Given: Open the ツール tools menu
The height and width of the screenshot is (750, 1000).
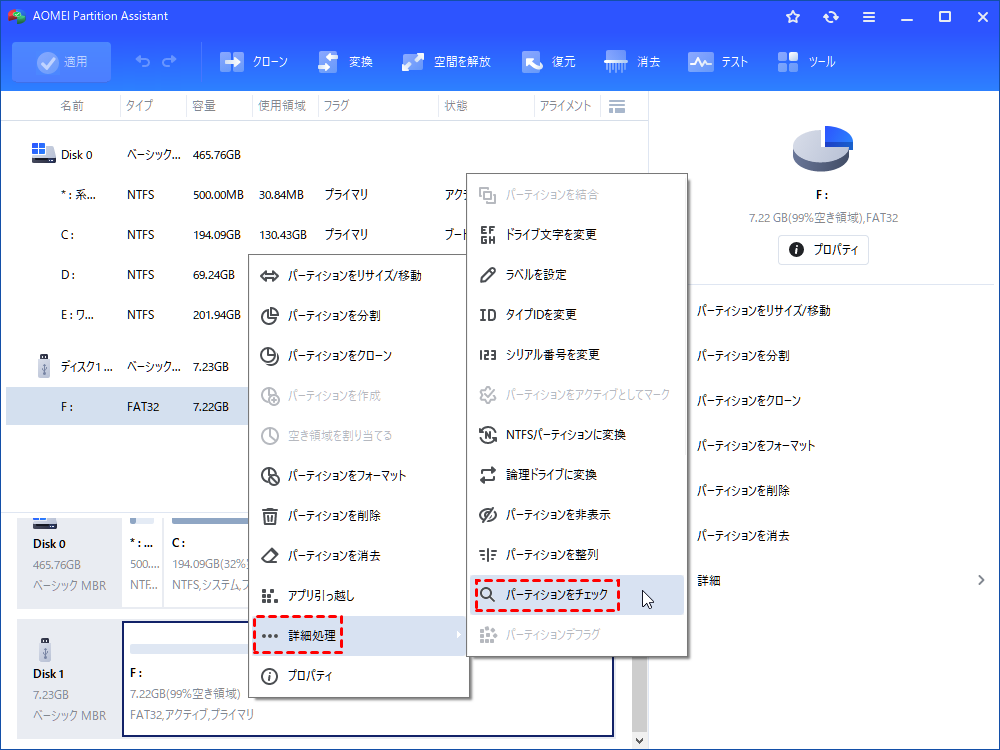Looking at the screenshot, I should [806, 62].
